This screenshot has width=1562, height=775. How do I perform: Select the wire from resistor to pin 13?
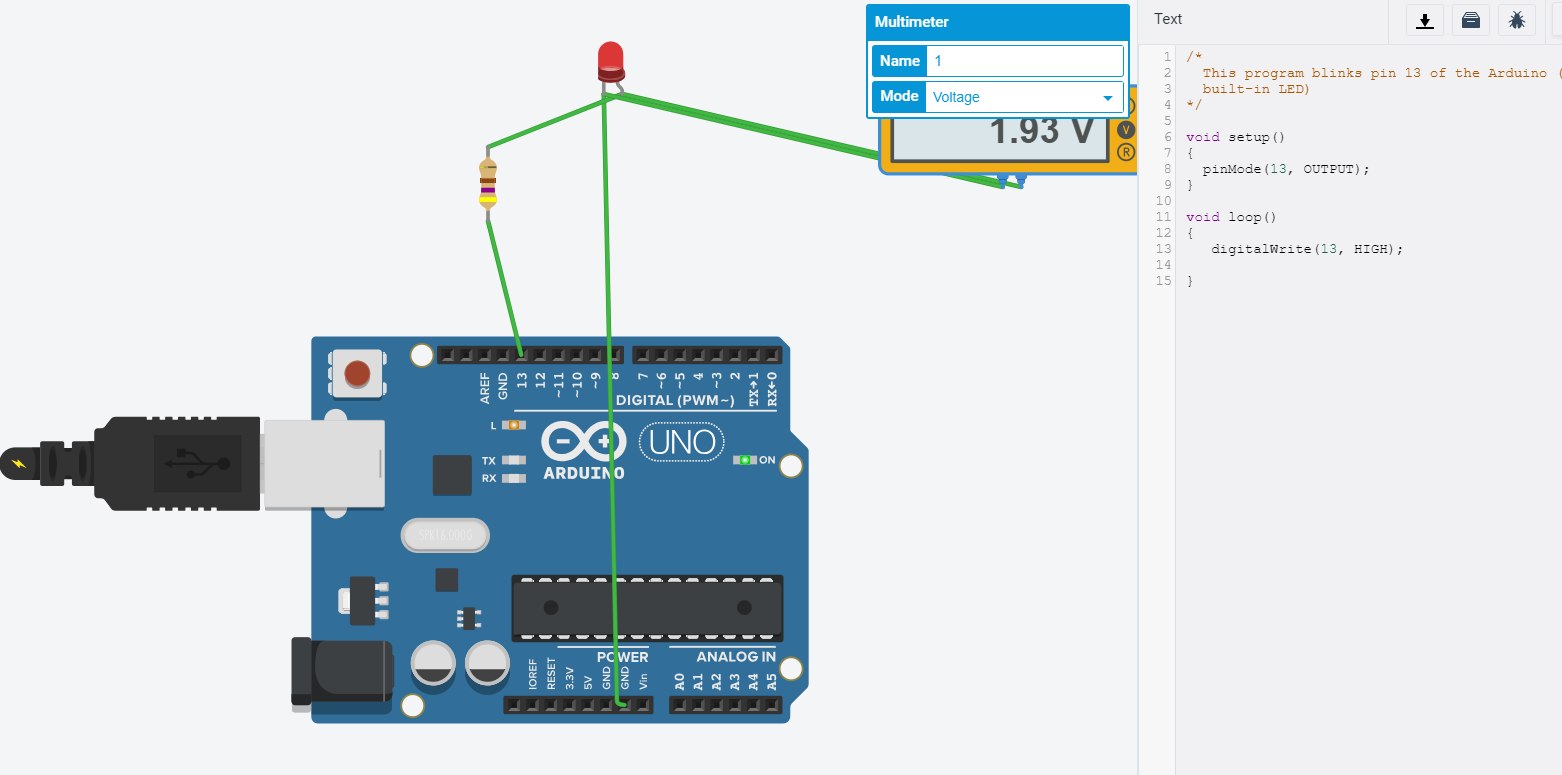[504, 288]
